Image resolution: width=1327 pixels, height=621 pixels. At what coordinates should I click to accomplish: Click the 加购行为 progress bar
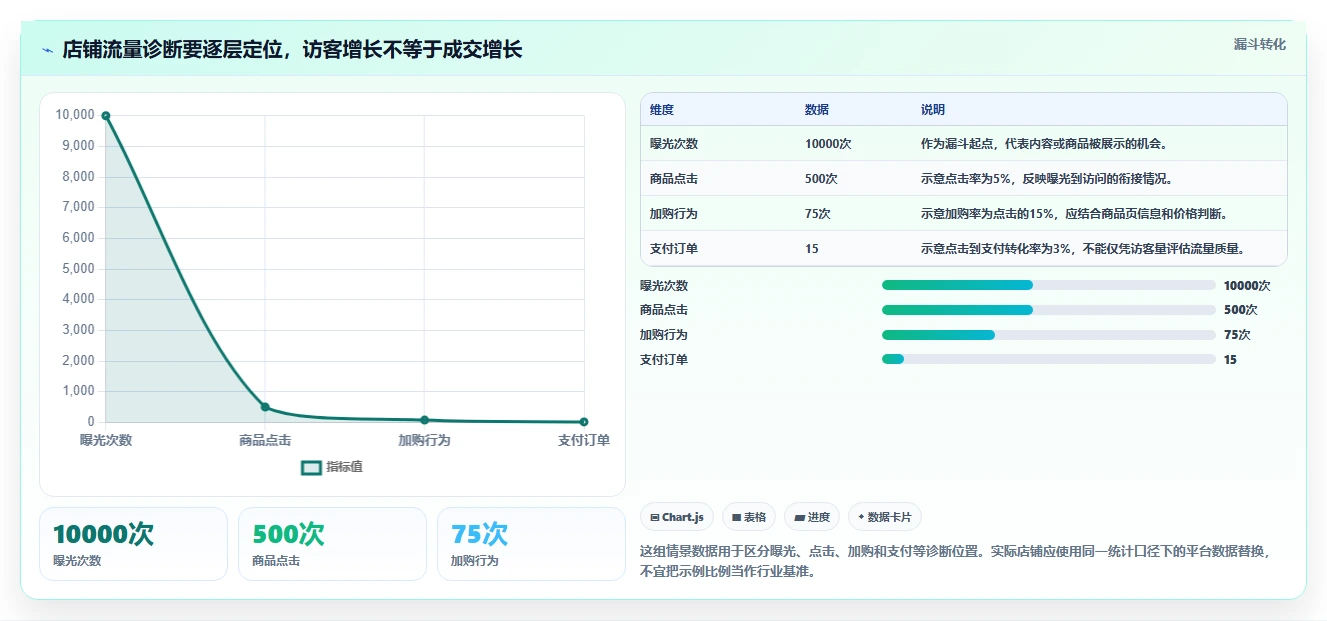1048,335
